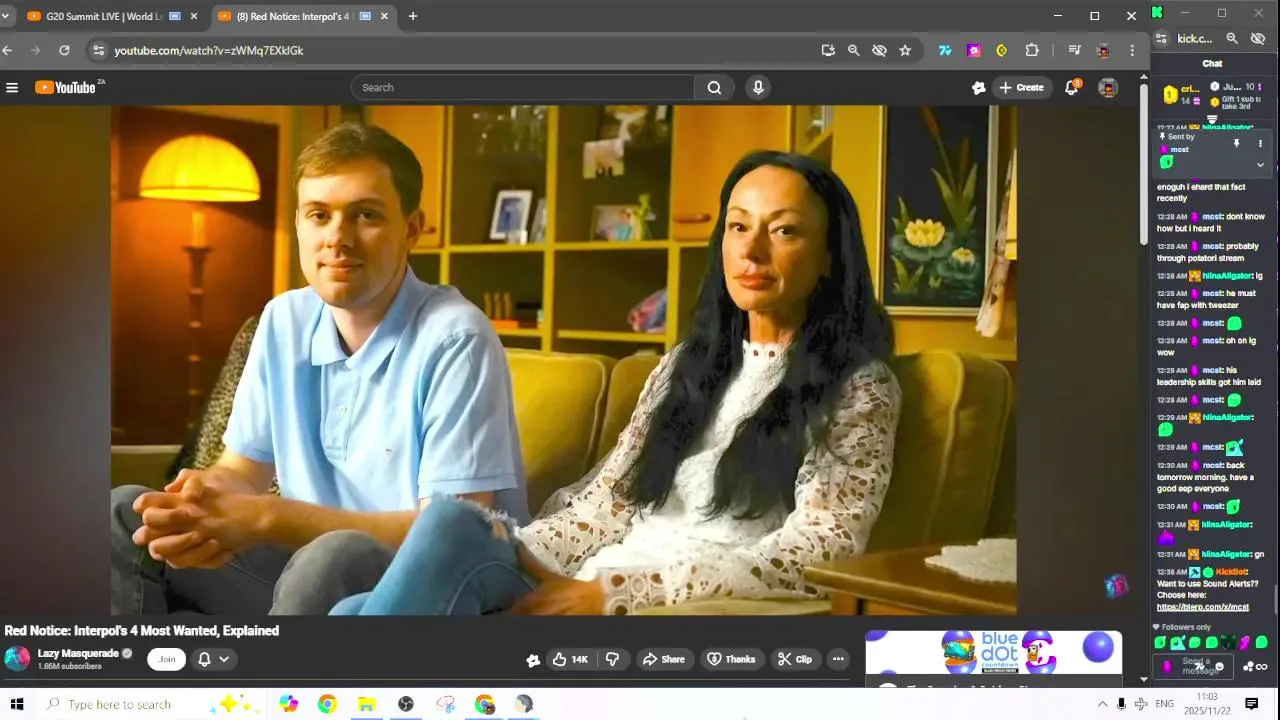Viewport: 1280px width, 720px height.
Task: Open File Explorer from taskbar
Action: coord(366,704)
